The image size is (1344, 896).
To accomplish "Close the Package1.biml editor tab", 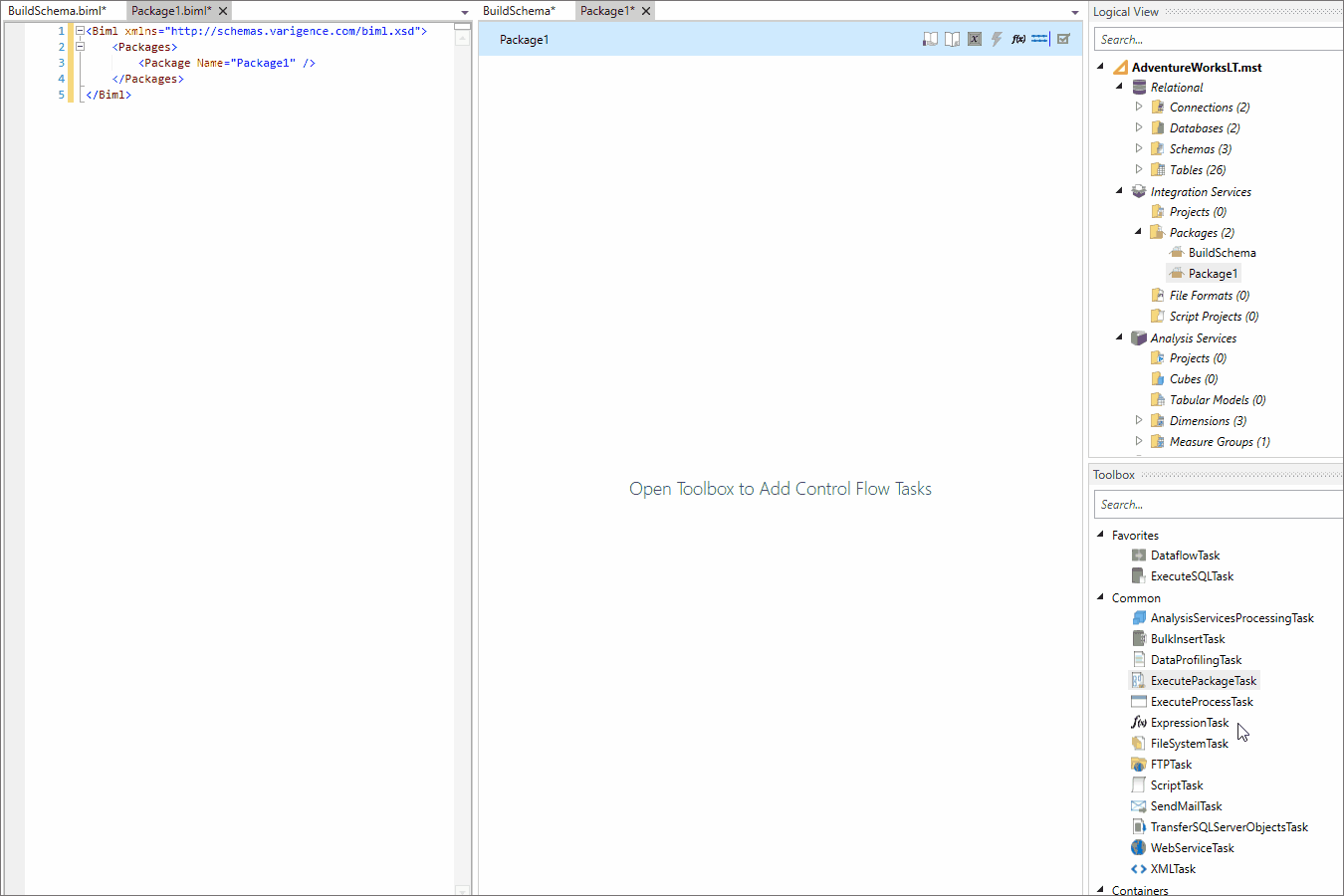I will (223, 11).
